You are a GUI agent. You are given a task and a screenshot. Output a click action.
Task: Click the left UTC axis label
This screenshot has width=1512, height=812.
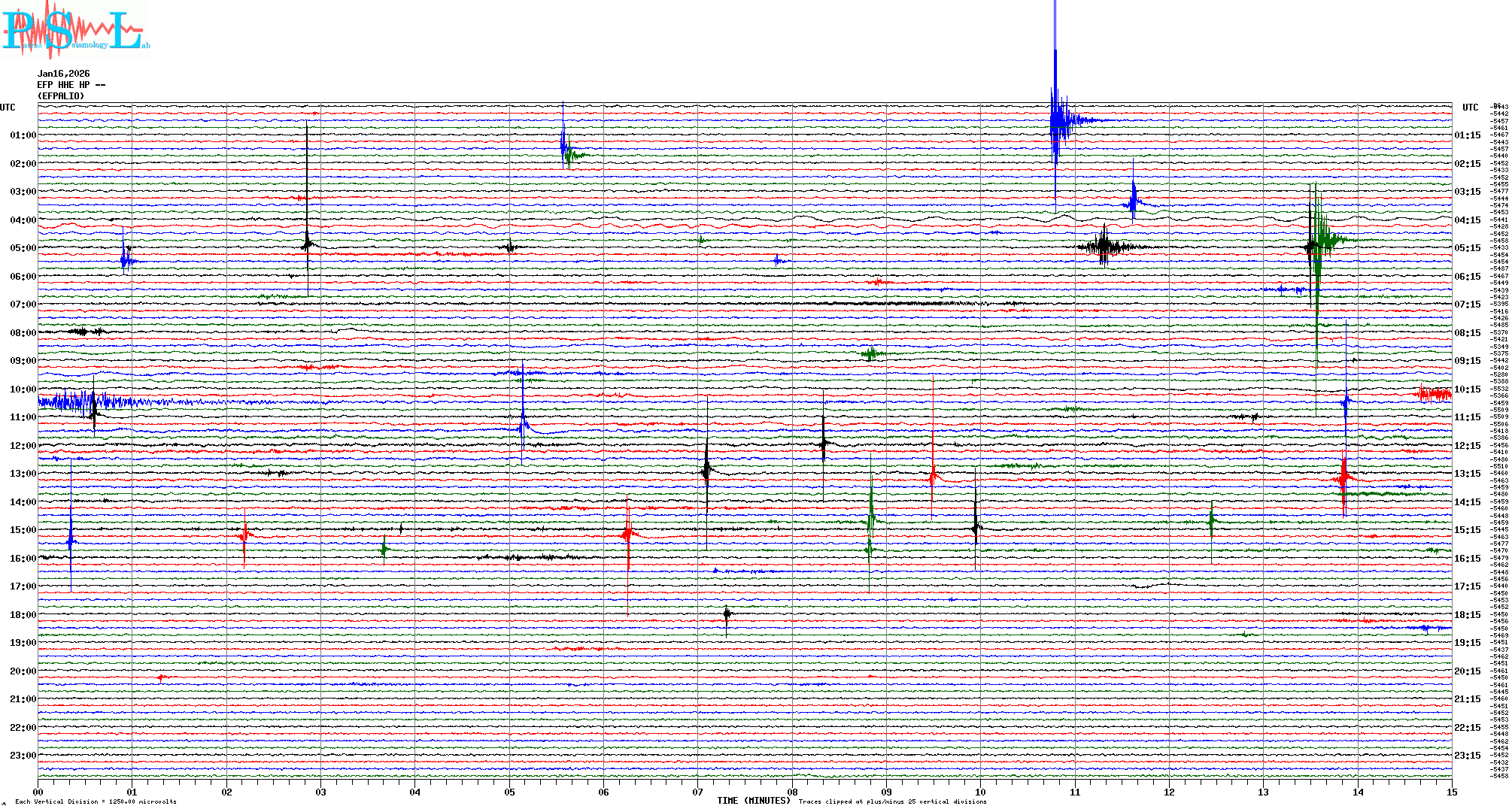[x=8, y=108]
